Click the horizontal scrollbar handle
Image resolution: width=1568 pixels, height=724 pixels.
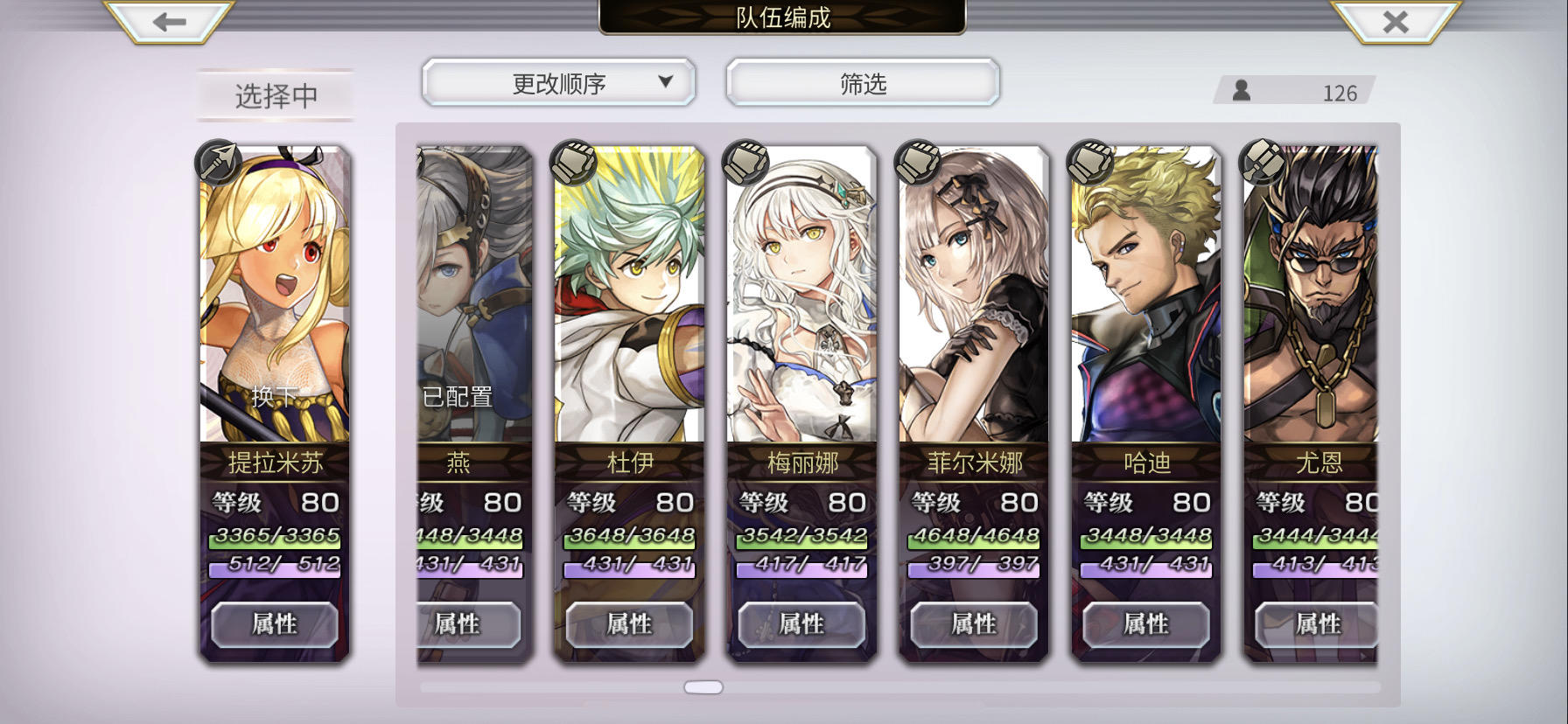(703, 687)
